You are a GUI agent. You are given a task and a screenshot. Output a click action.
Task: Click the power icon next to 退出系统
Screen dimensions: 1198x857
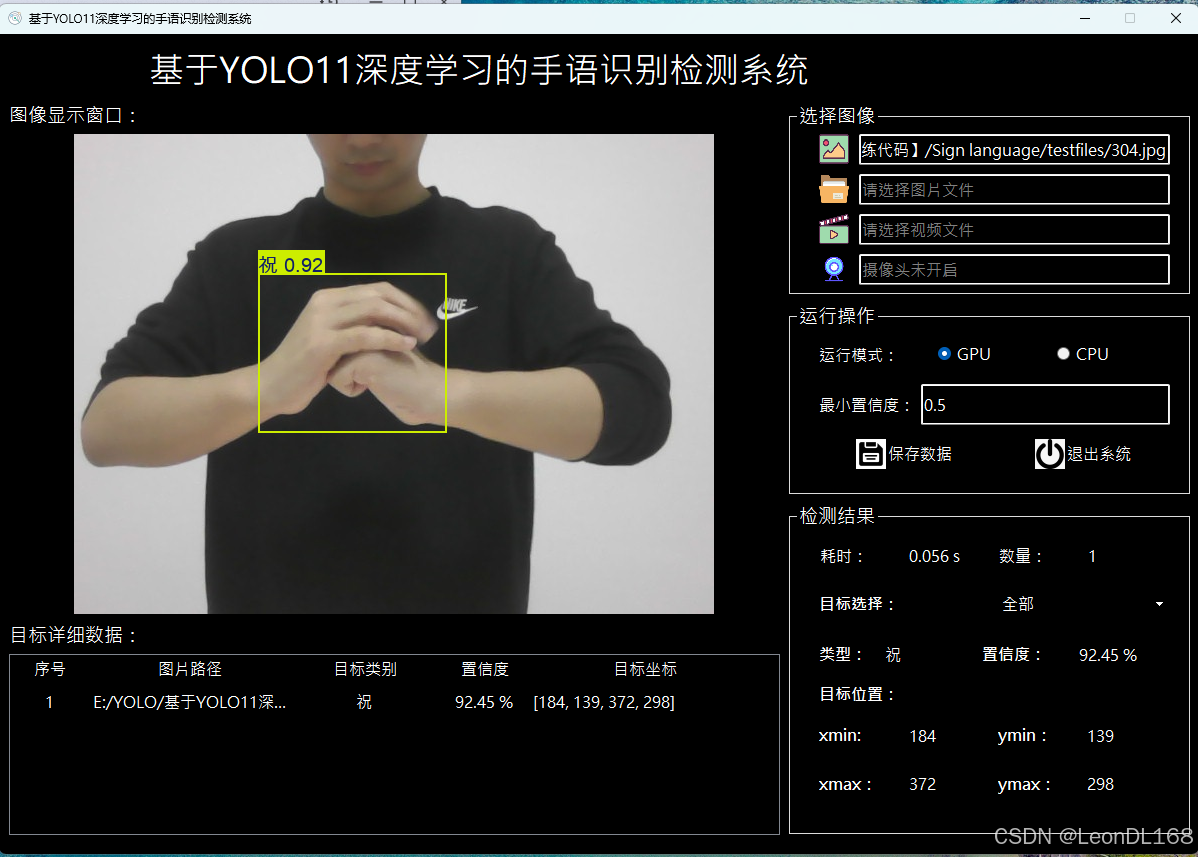click(1049, 454)
